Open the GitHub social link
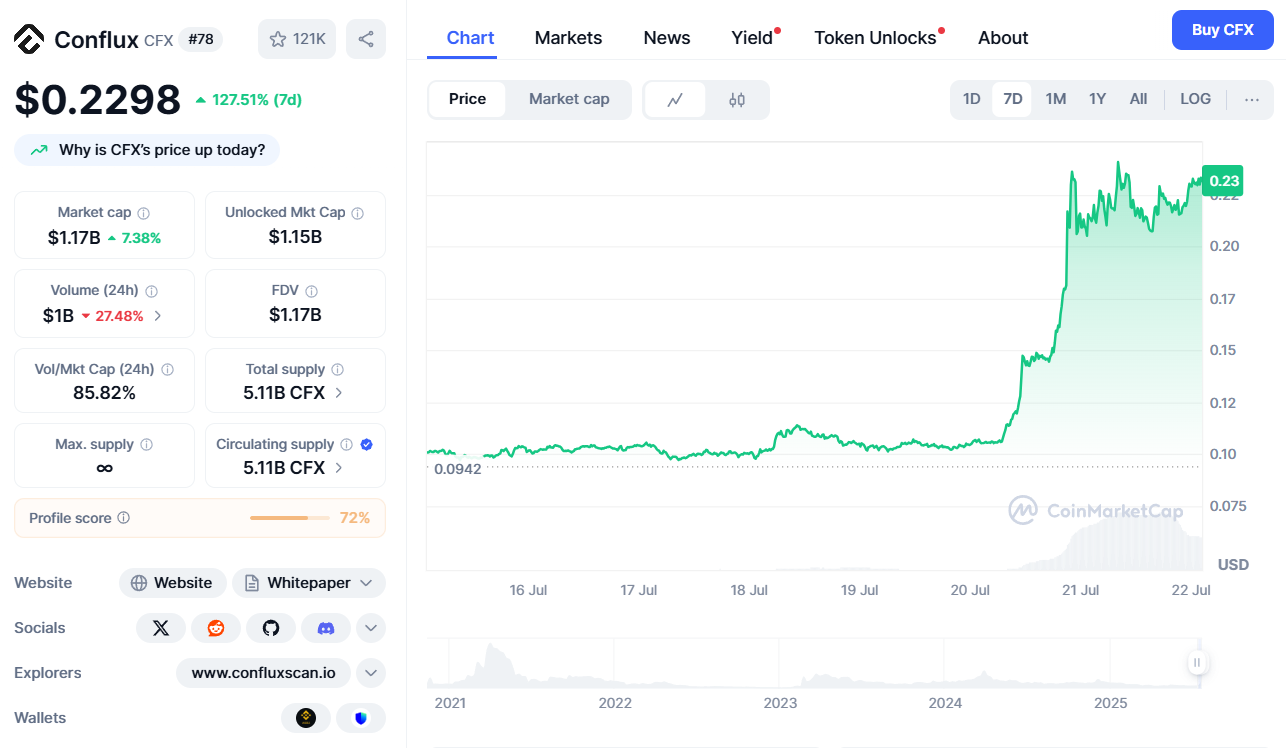 271,628
